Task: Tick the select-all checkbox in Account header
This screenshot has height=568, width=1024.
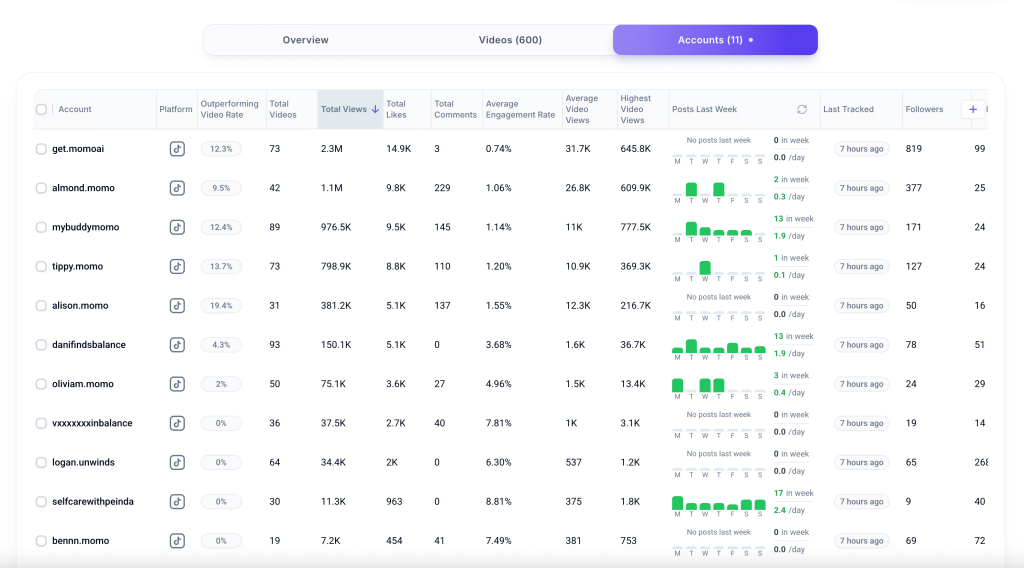Action: [41, 110]
